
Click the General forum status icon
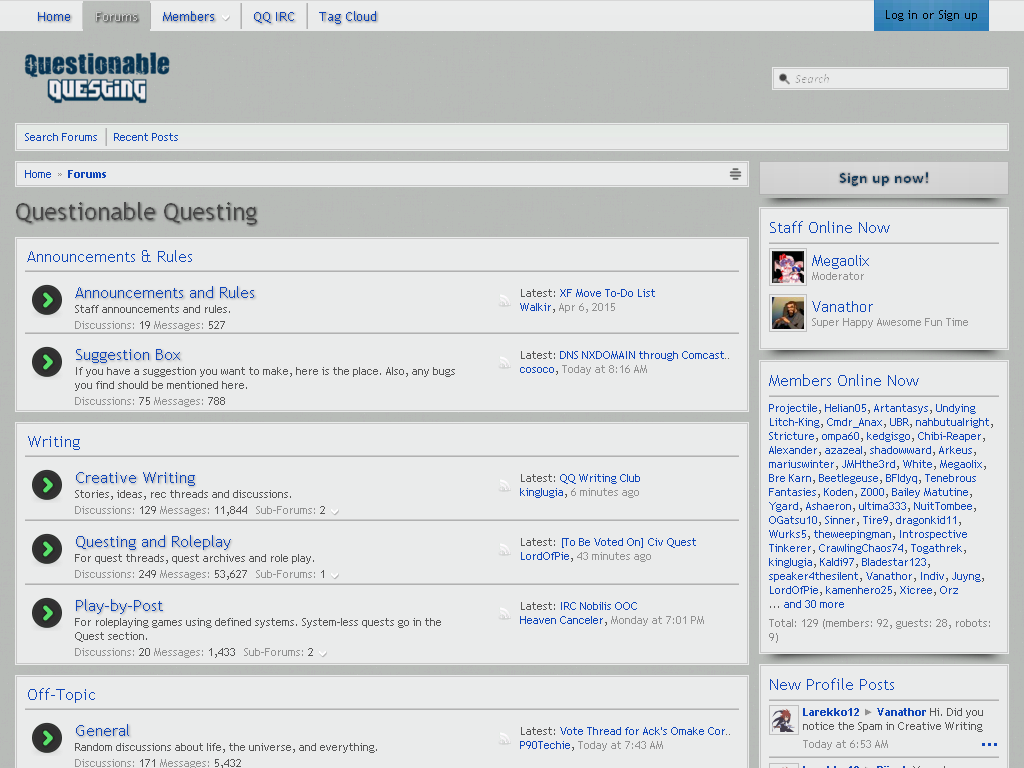[47, 737]
